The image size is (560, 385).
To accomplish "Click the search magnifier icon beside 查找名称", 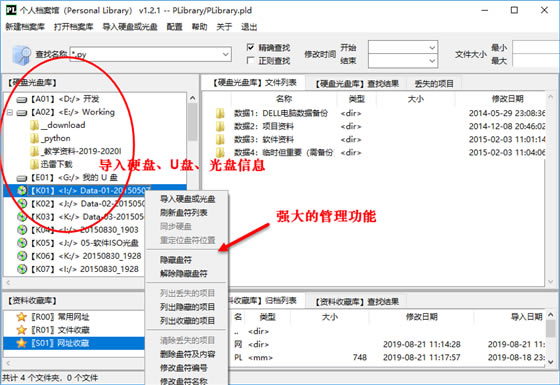I will point(22,55).
